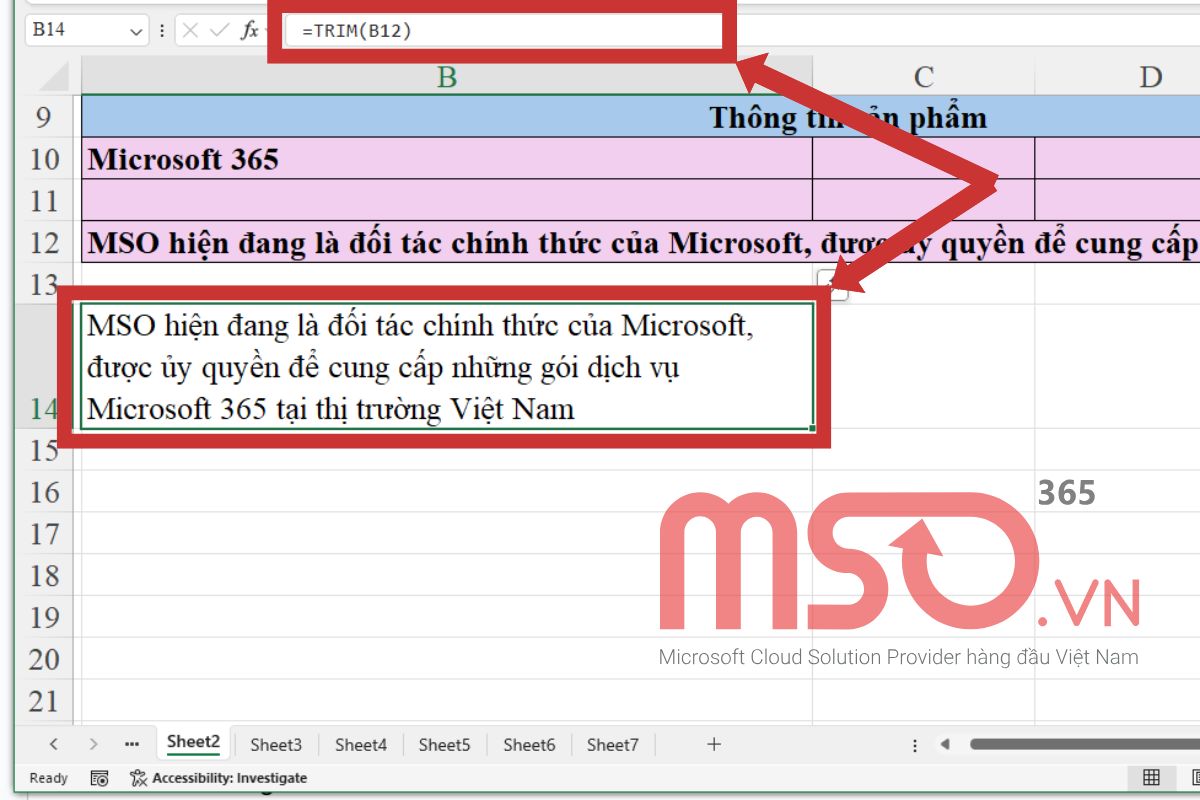Viewport: 1200px width, 800px height.
Task: Click the cell containing Microsoft 365
Action: click(x=447, y=159)
